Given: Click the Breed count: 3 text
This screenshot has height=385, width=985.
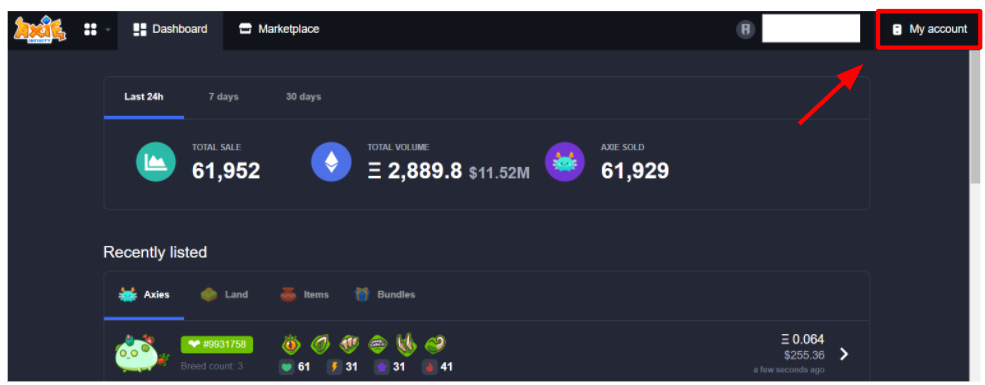Looking at the screenshot, I should point(212,366).
